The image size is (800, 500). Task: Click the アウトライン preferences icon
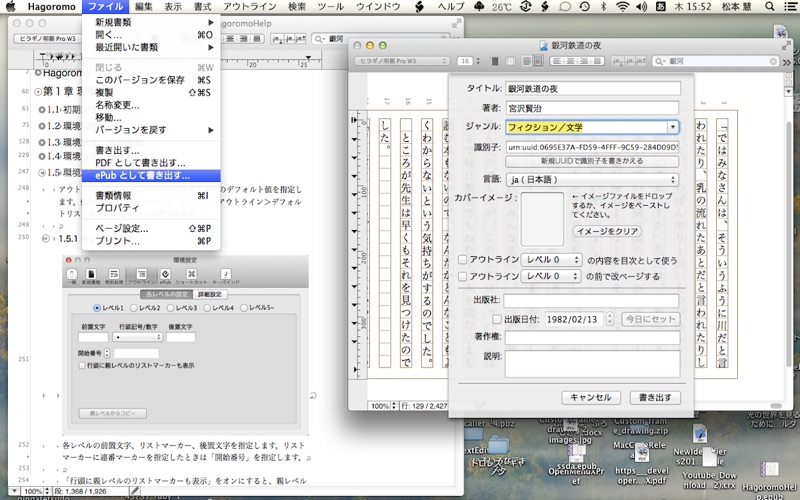[141, 276]
